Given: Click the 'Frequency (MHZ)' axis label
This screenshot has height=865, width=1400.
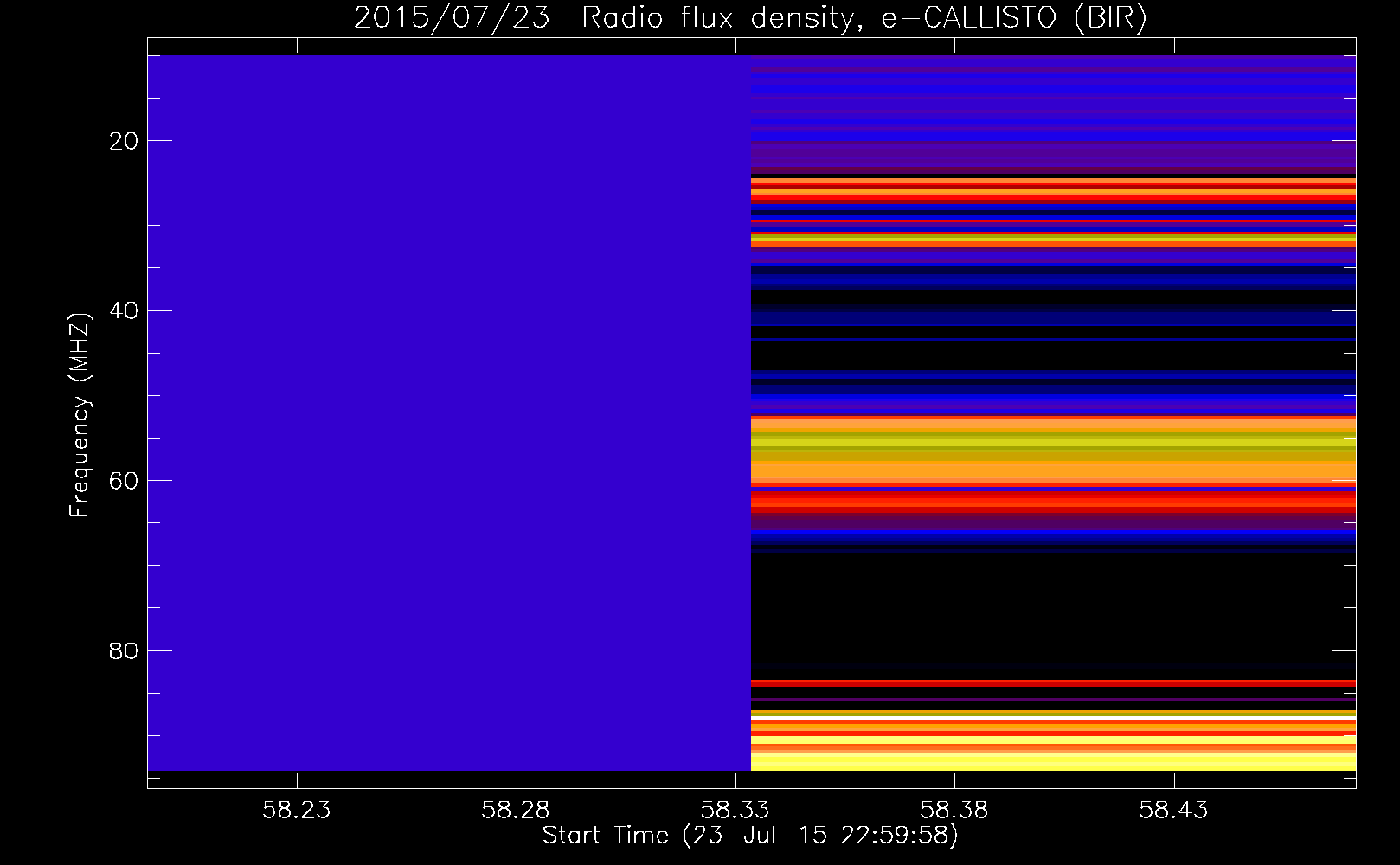Looking at the screenshot, I should click(x=80, y=415).
